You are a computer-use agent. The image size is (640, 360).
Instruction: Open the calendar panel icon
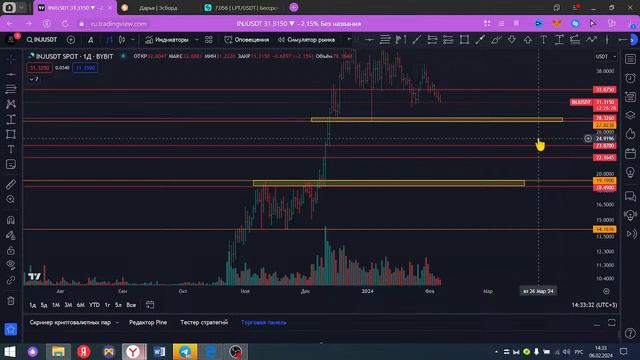click(630, 153)
